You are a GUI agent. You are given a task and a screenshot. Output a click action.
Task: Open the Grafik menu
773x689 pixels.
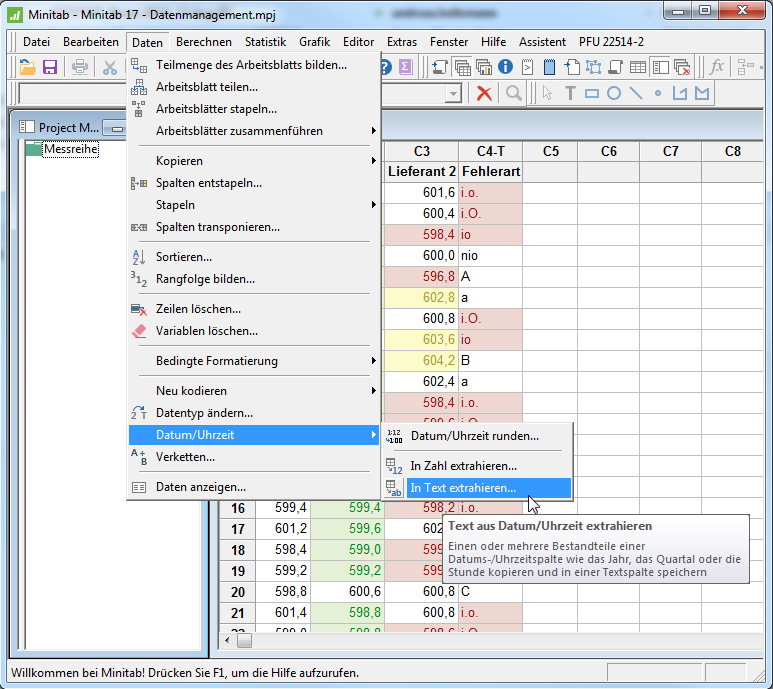(x=315, y=42)
